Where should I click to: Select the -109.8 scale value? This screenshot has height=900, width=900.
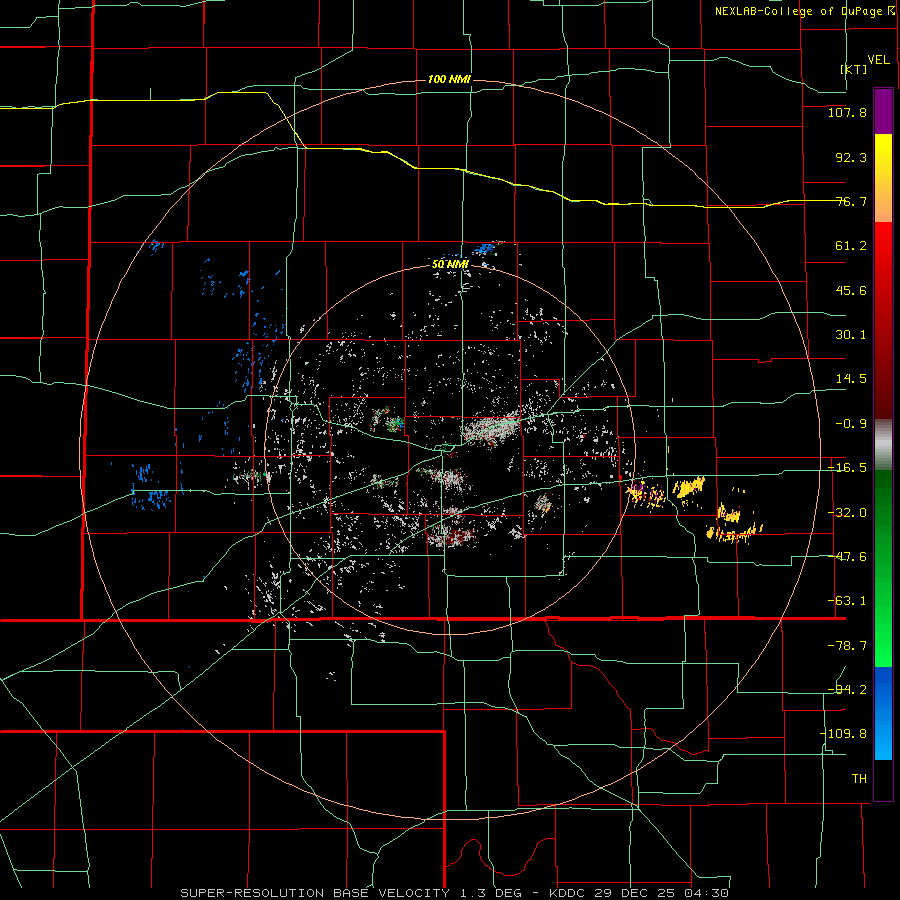click(x=843, y=734)
